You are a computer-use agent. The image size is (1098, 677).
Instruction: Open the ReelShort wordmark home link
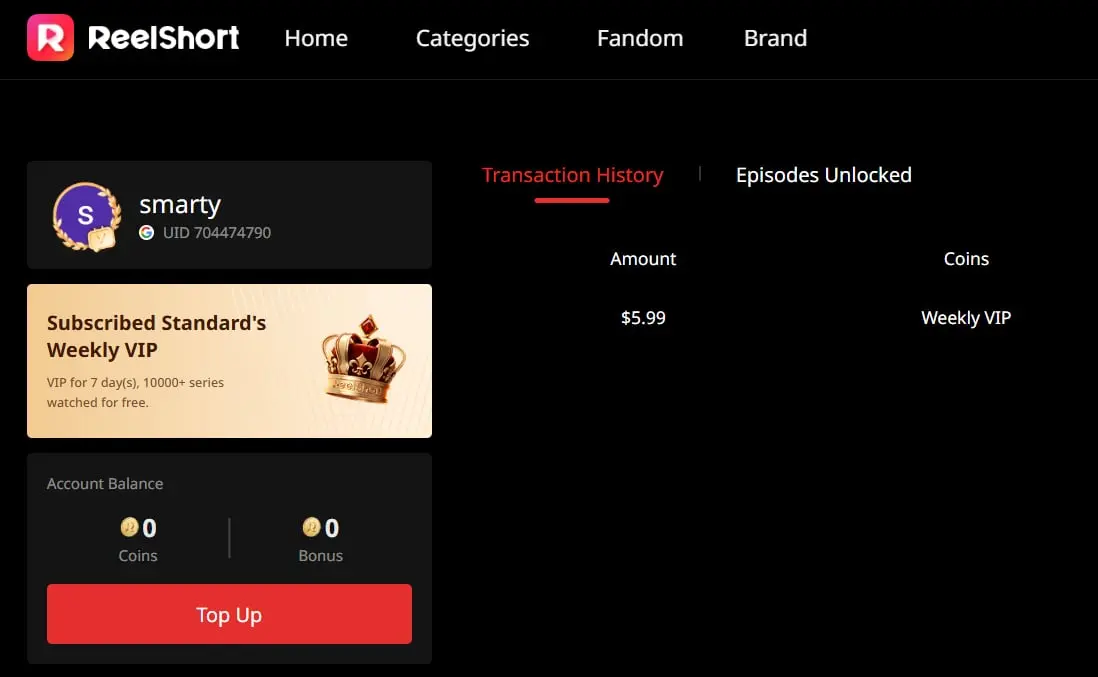(x=164, y=38)
